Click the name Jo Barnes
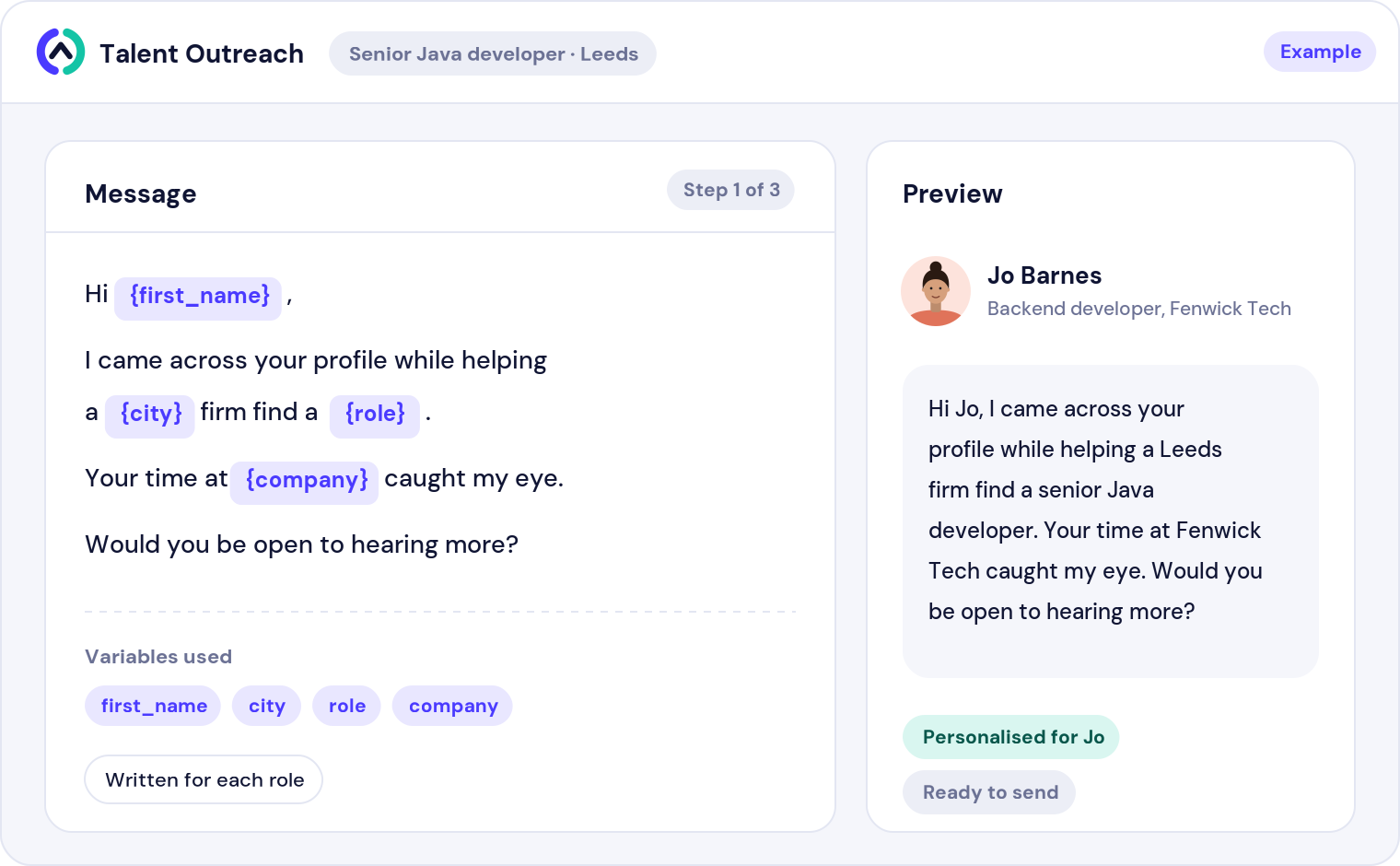The height and width of the screenshot is (866, 1400). coord(1044,275)
